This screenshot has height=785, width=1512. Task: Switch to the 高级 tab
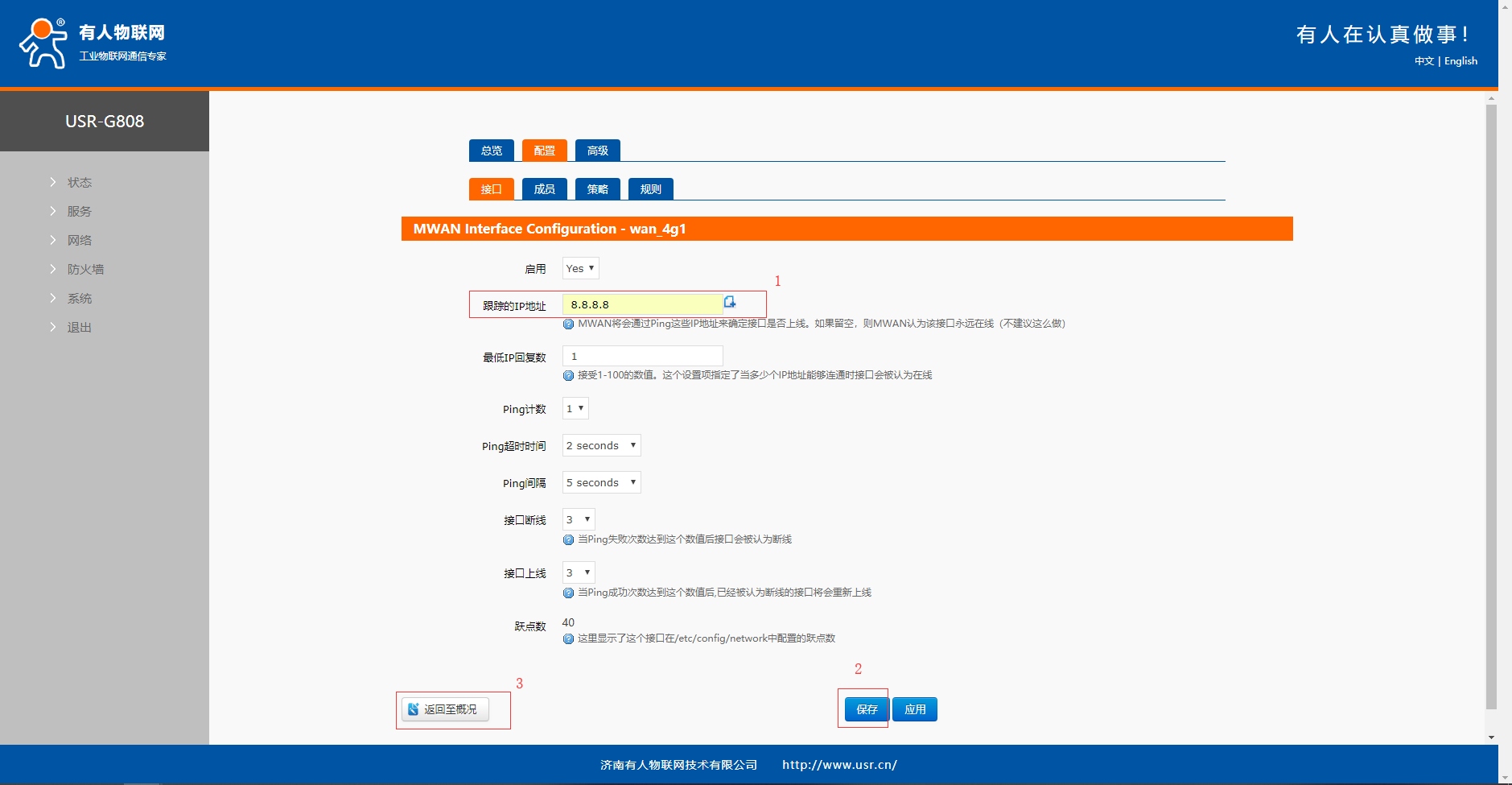point(598,151)
